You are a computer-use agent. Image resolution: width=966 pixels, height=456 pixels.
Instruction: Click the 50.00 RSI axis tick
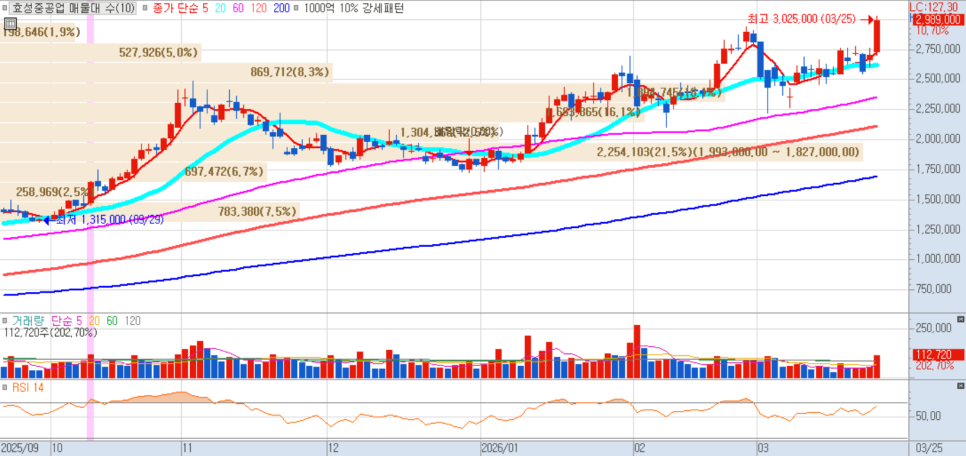click(x=927, y=416)
